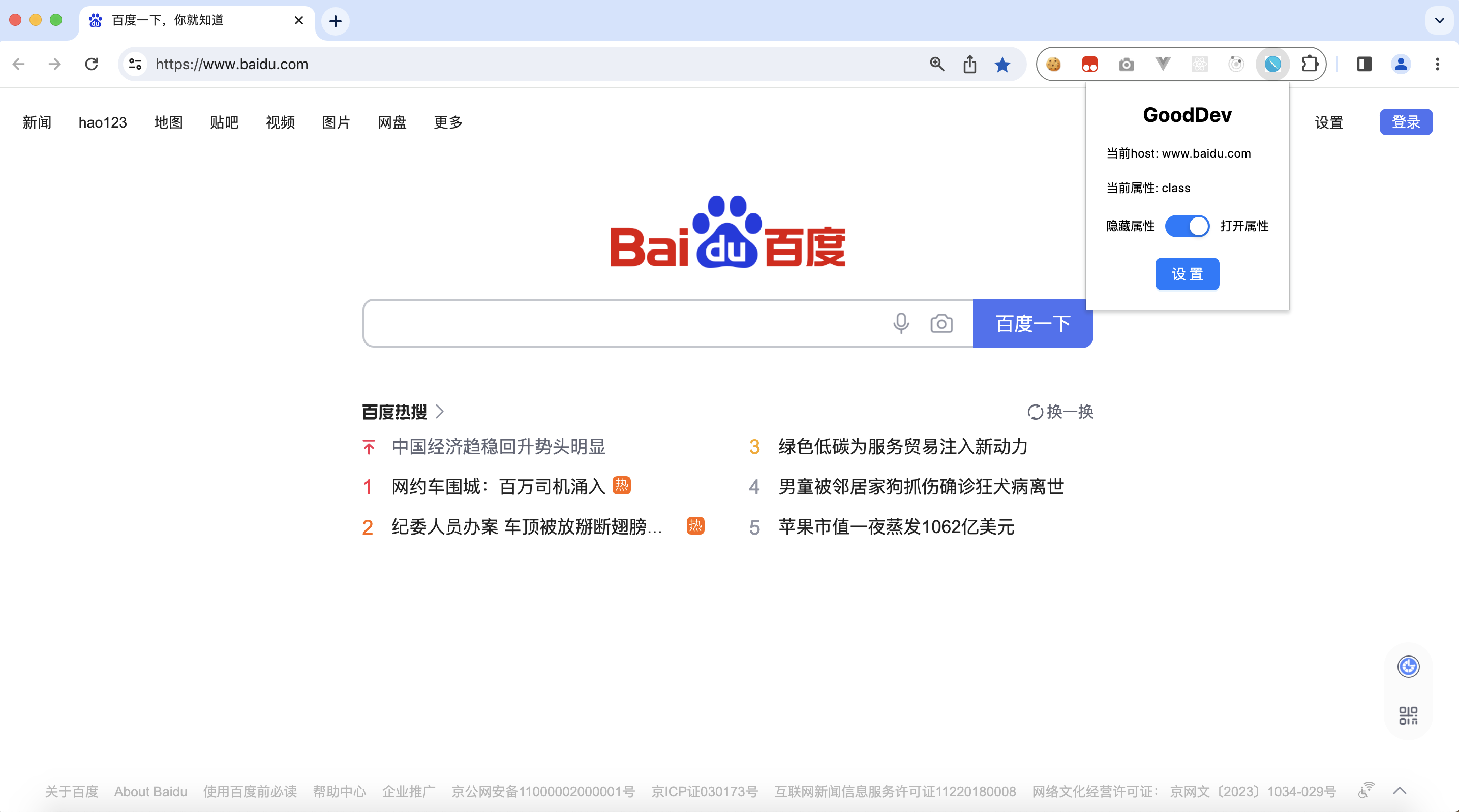This screenshot has height=812, width=1459.
Task: Open a new browser tab
Action: click(x=336, y=21)
